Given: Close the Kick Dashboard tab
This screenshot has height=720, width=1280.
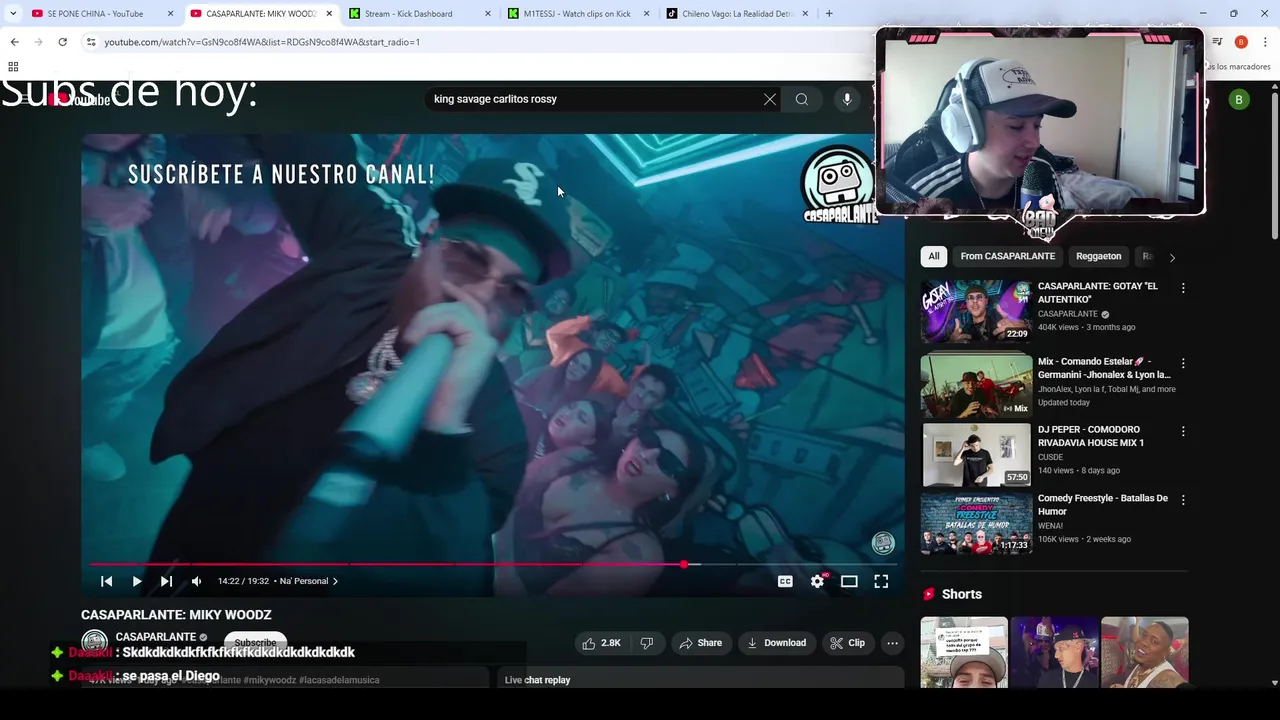Looking at the screenshot, I should point(488,14).
